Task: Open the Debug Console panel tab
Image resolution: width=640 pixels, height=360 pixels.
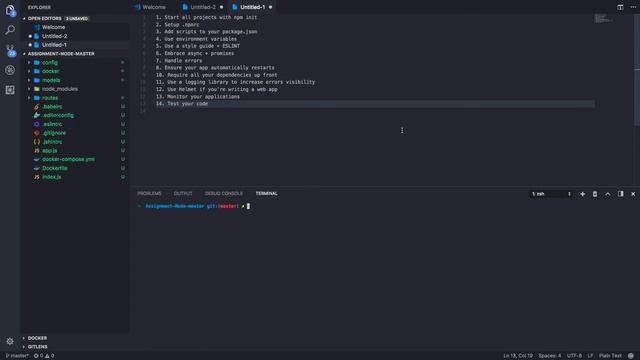Action: pos(224,193)
